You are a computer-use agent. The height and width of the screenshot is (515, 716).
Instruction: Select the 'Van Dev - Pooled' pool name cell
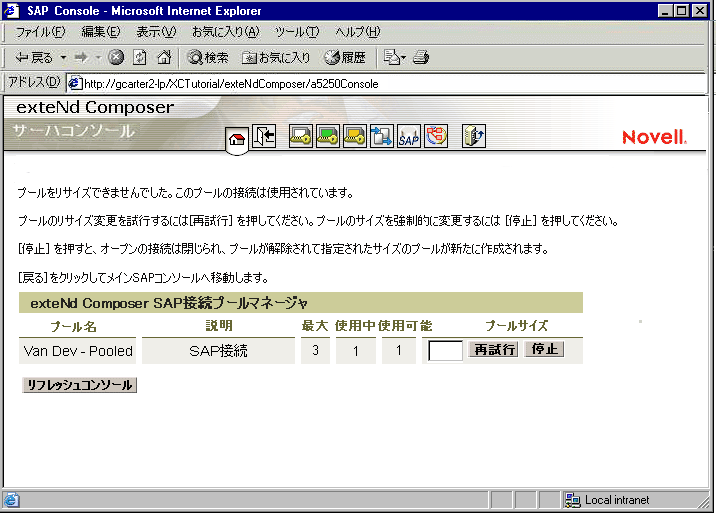point(78,351)
